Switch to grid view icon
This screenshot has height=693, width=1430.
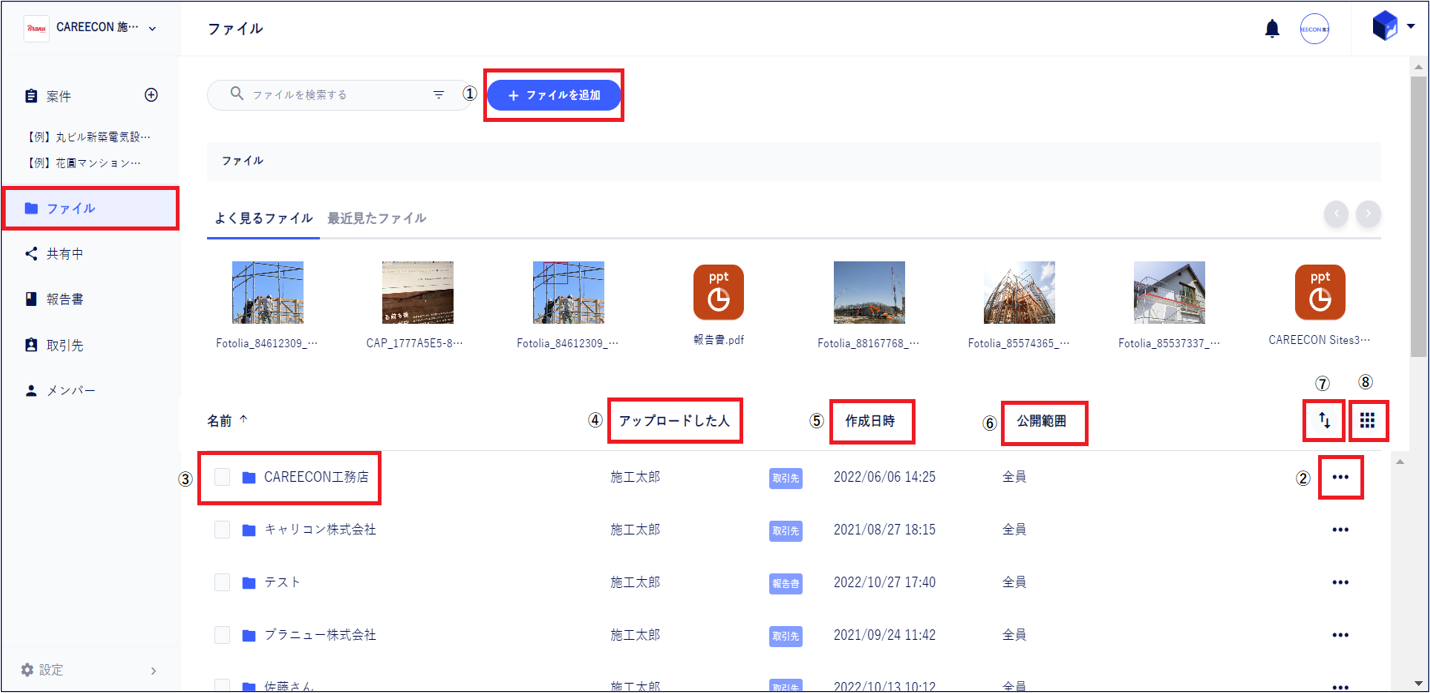click(x=1367, y=421)
